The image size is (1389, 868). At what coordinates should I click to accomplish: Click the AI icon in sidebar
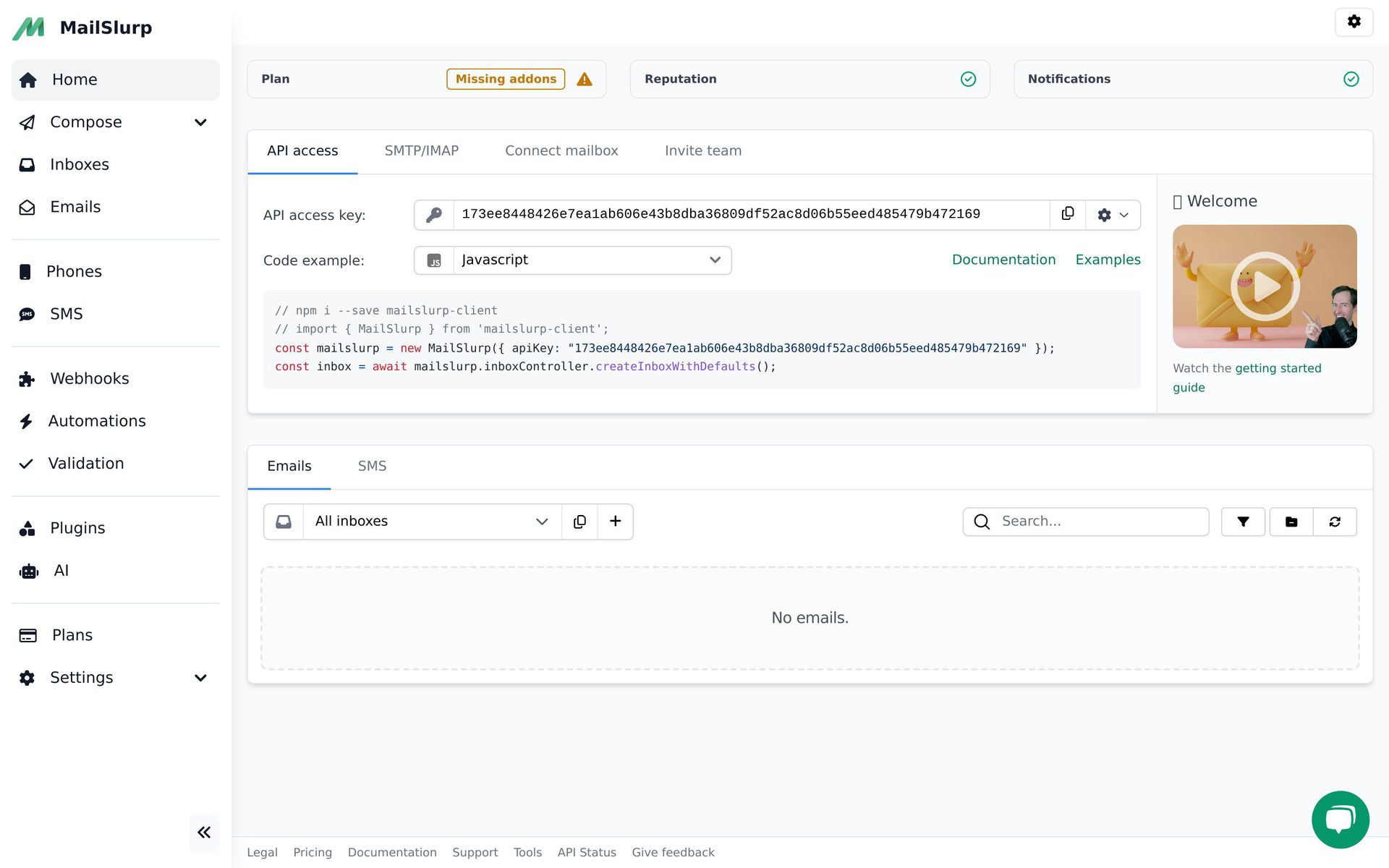(x=28, y=571)
